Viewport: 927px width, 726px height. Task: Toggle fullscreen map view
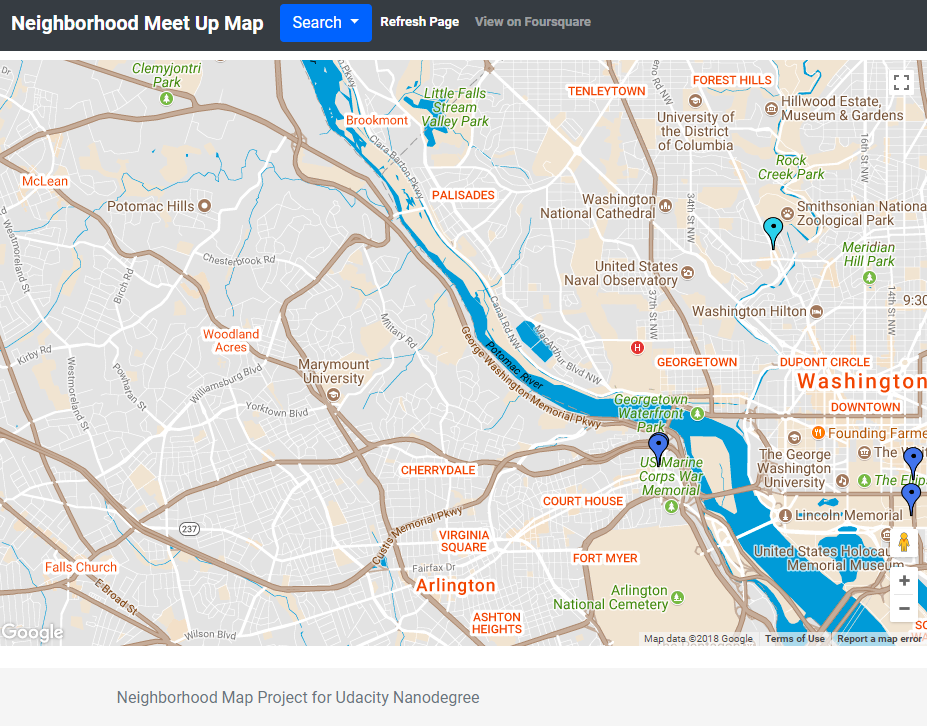pyautogui.click(x=901, y=82)
